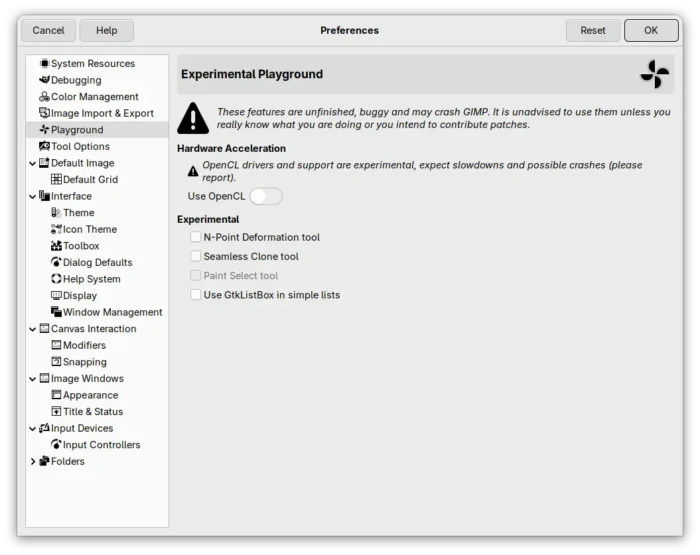Click the Toolbox icon in the tree
This screenshot has height=555, width=700.
tap(56, 246)
